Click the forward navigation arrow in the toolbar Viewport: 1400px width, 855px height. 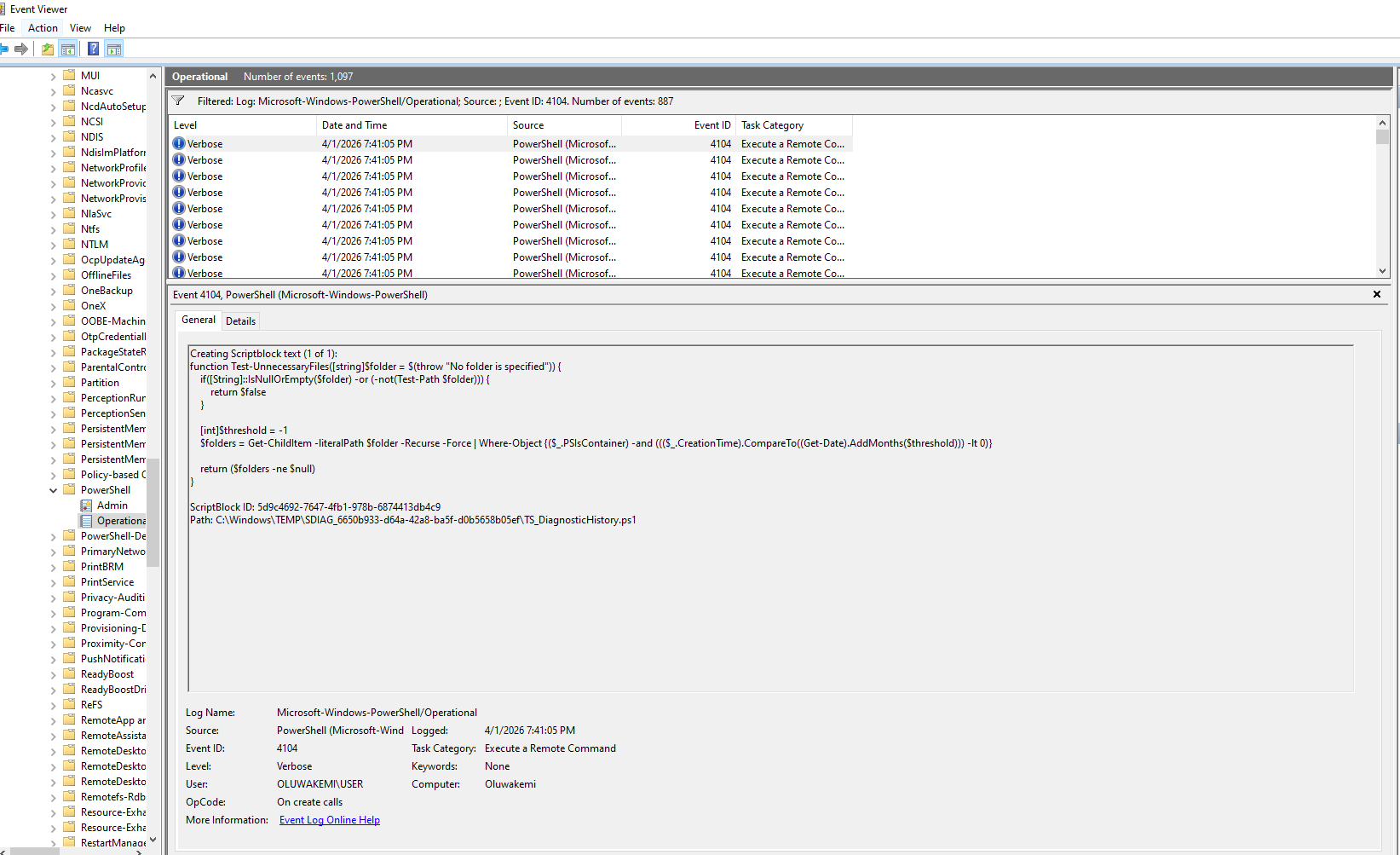click(22, 49)
